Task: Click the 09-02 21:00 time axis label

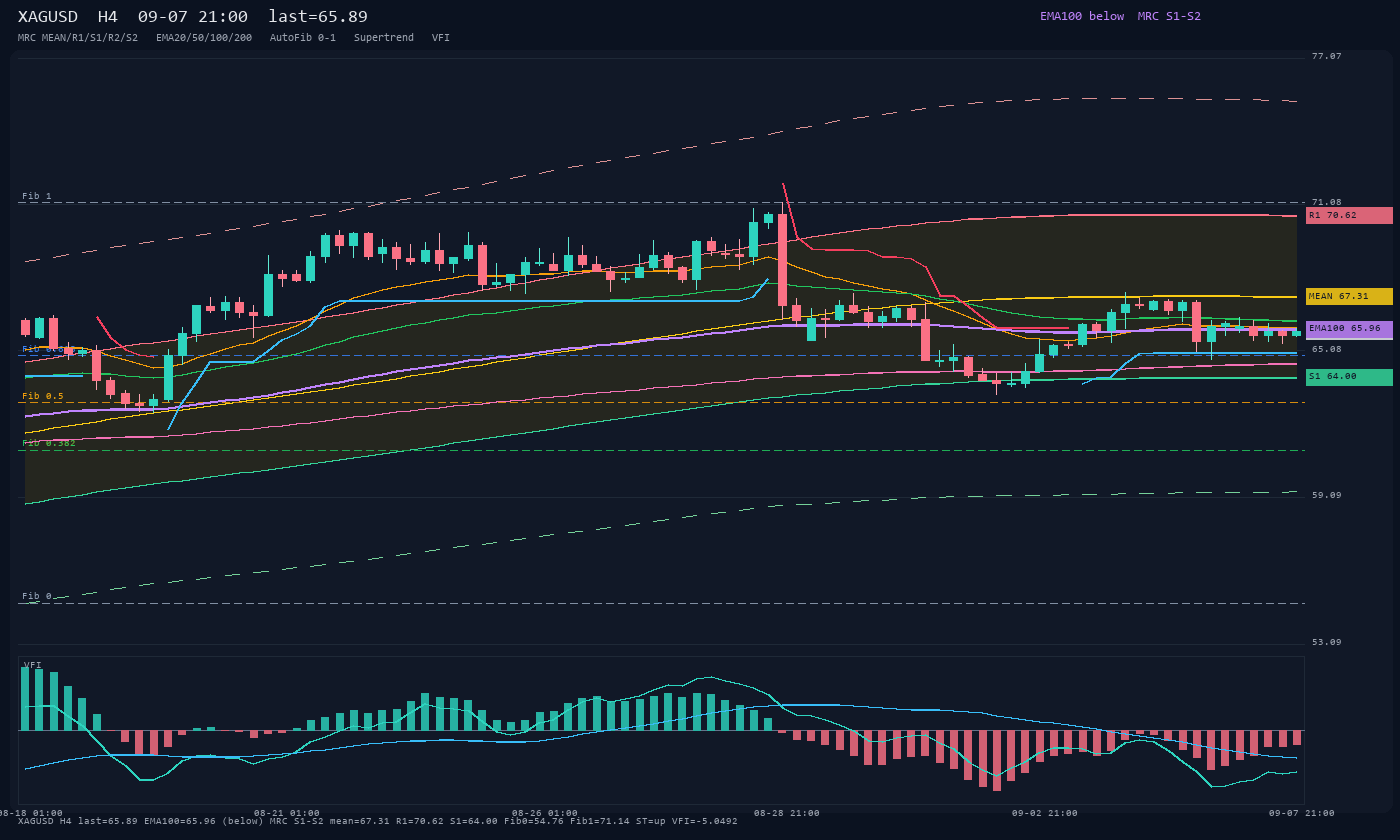Action: (1045, 813)
